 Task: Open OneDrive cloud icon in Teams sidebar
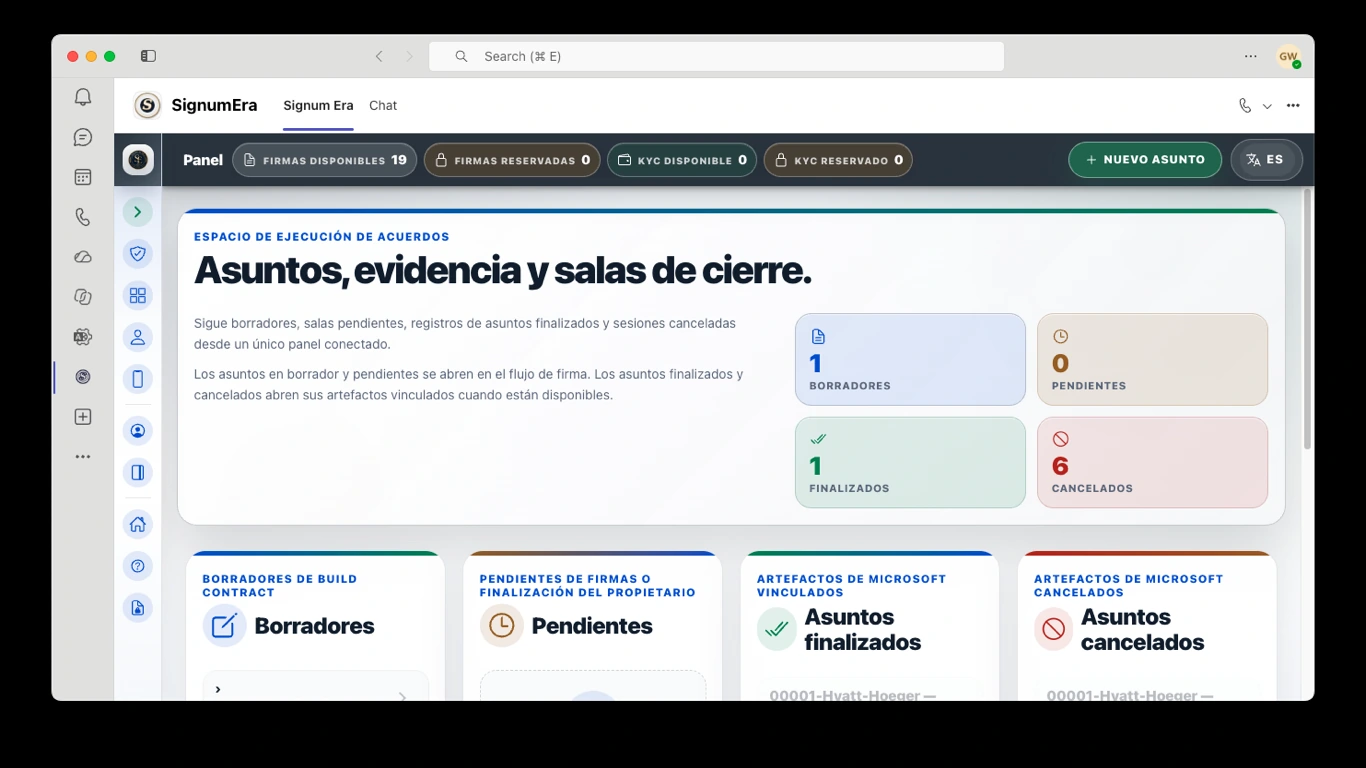click(x=83, y=257)
